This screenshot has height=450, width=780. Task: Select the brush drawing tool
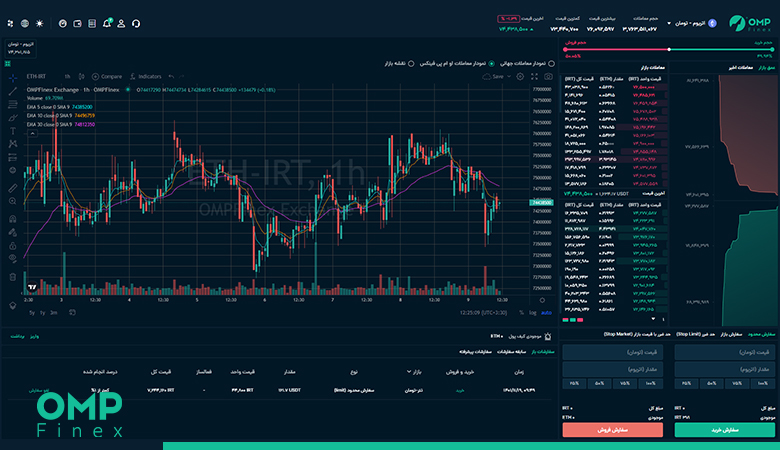(x=13, y=118)
